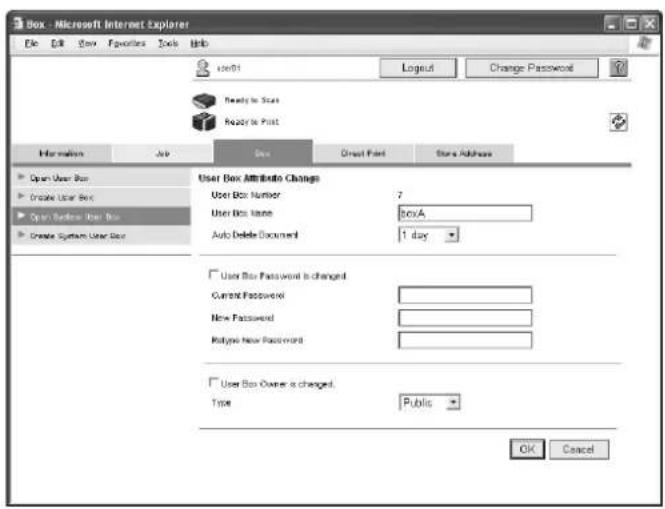Switch to the Direct Print tab

click(363, 154)
